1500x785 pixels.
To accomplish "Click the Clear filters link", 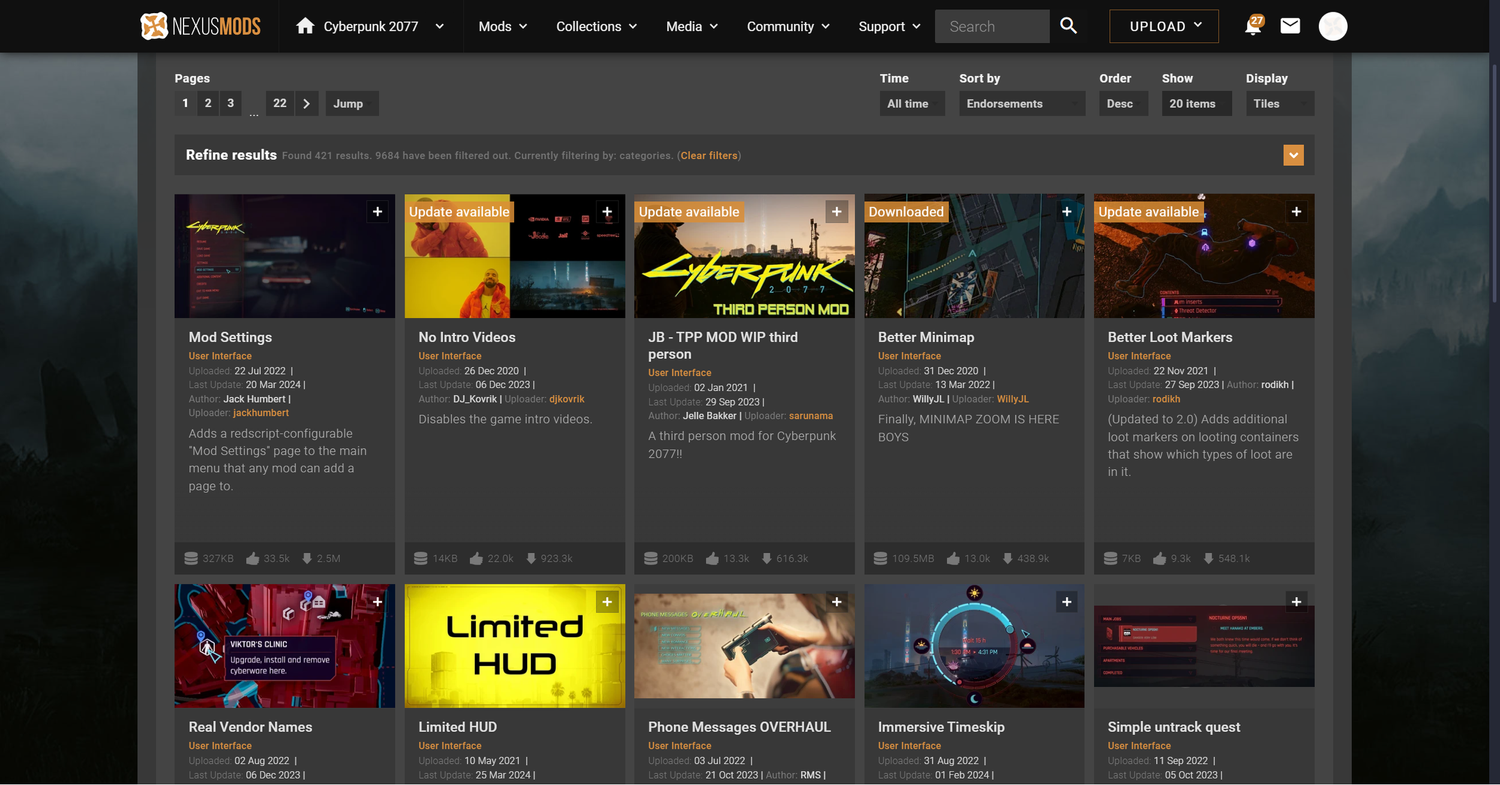I will pyautogui.click(x=709, y=156).
